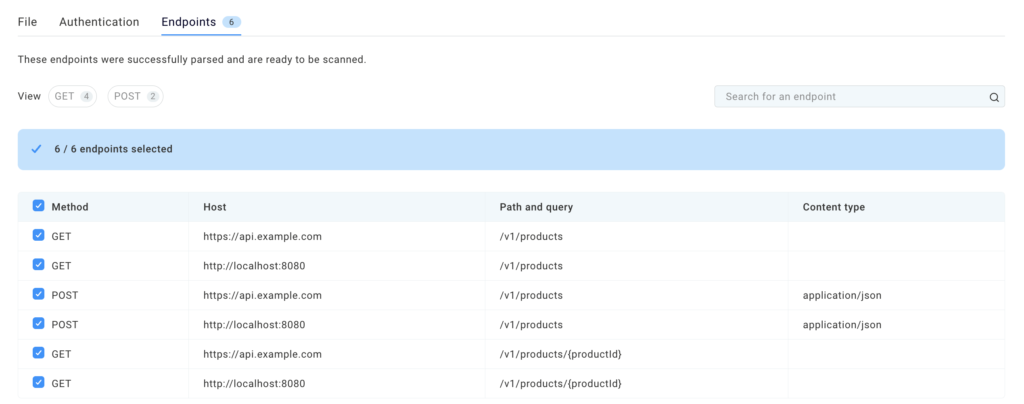Image resolution: width=1024 pixels, height=404 pixels.
Task: Click the Method column header
Action: (x=70, y=207)
